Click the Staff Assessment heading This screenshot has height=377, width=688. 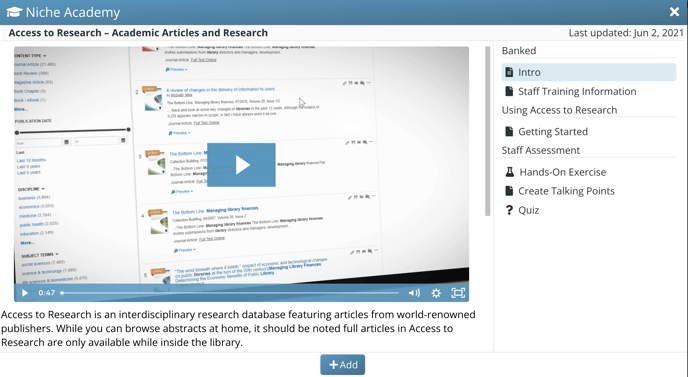541,151
